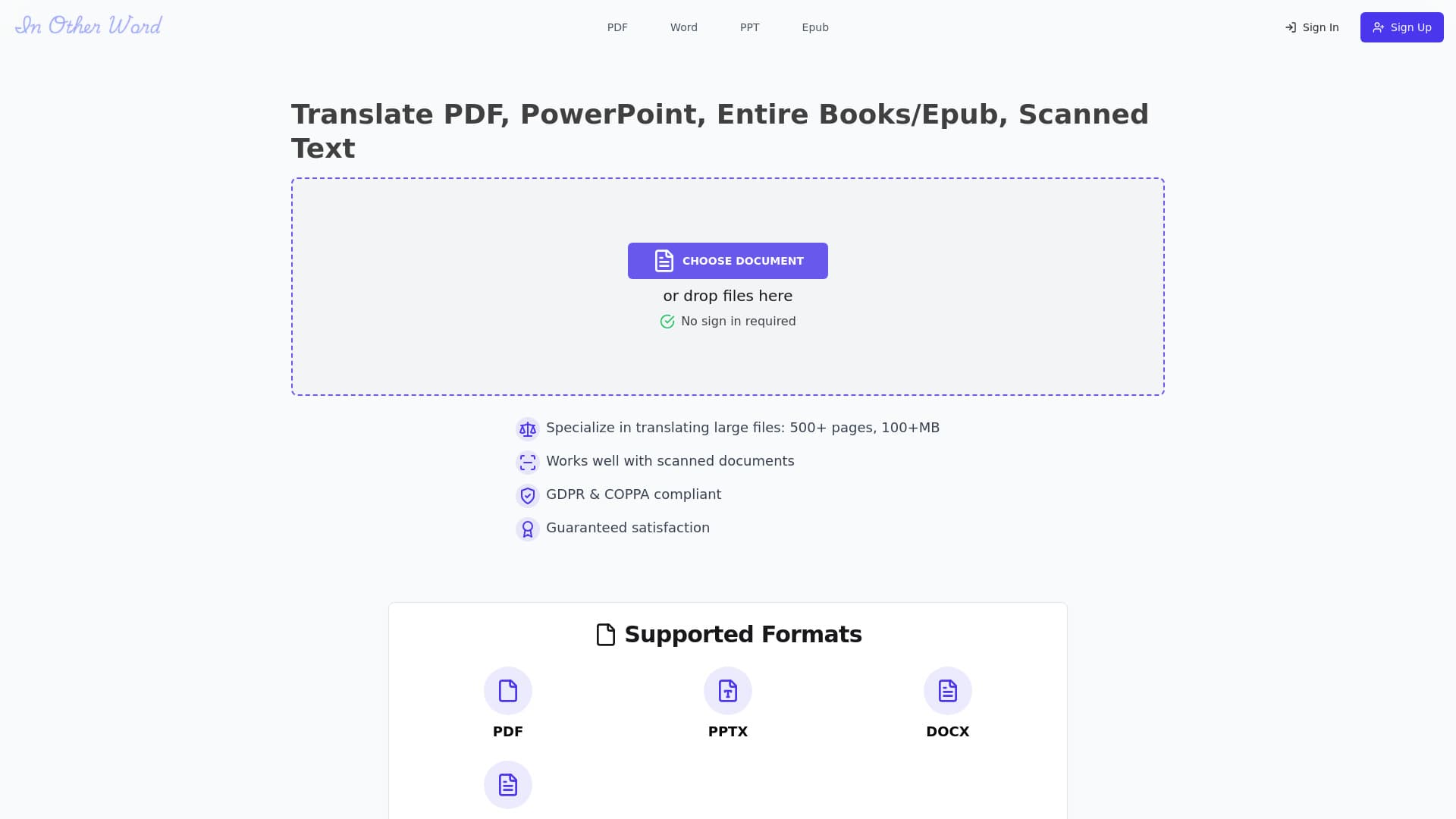Image resolution: width=1456 pixels, height=819 pixels.
Task: Click the PDF format icon
Action: 507,691
